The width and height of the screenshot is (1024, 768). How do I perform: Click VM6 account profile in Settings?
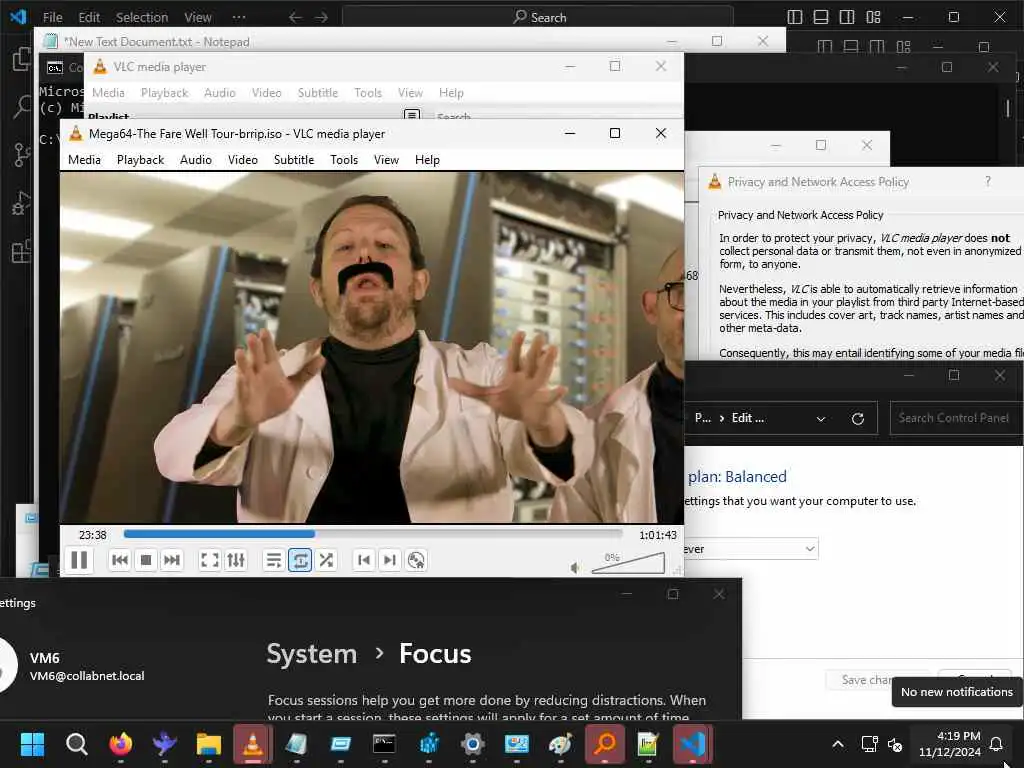pos(72,666)
